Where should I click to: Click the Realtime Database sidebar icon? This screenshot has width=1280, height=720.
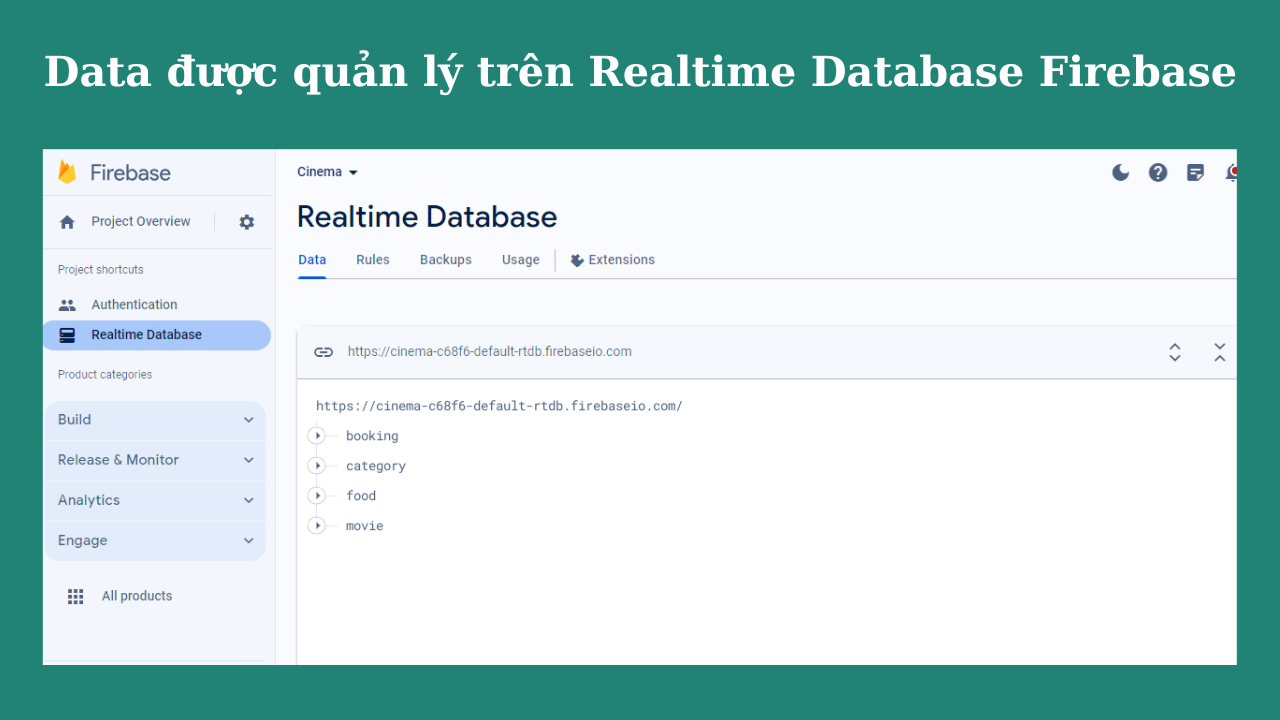(x=67, y=335)
